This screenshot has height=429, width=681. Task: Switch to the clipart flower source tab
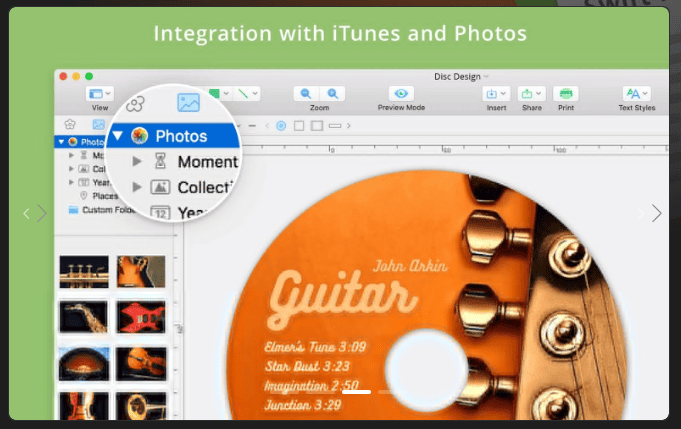70,125
